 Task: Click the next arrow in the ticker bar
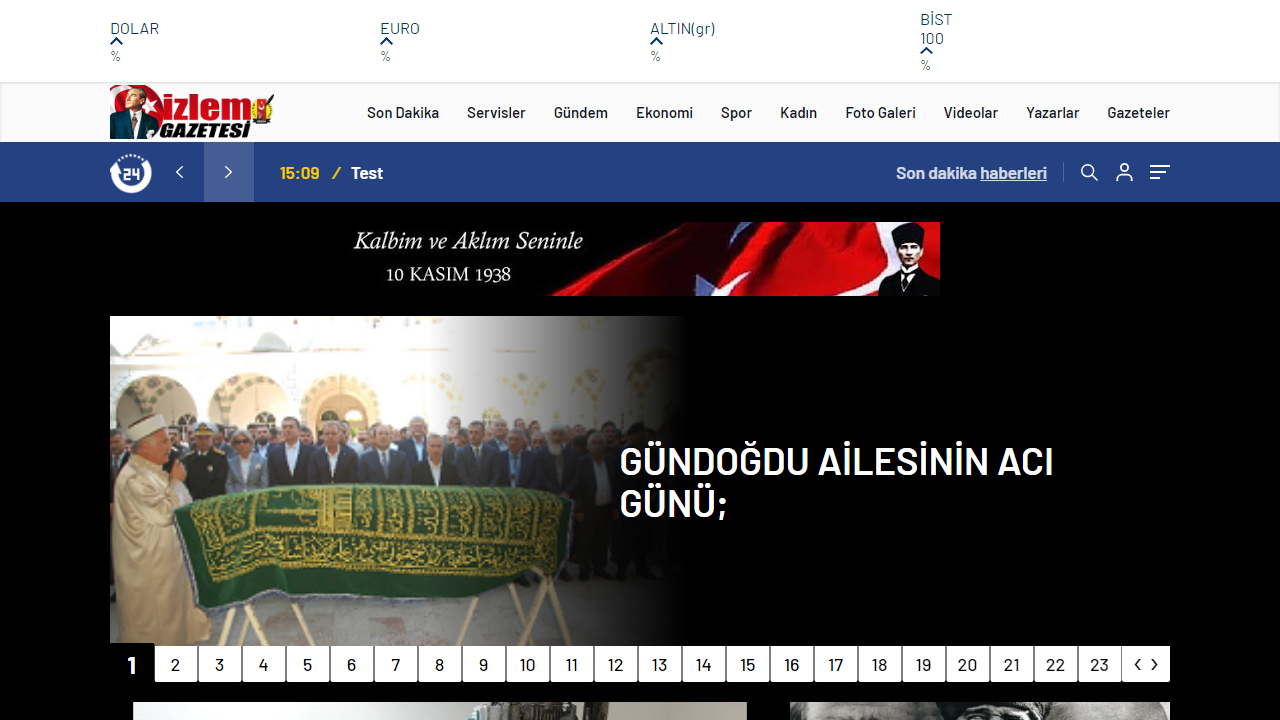coord(229,172)
